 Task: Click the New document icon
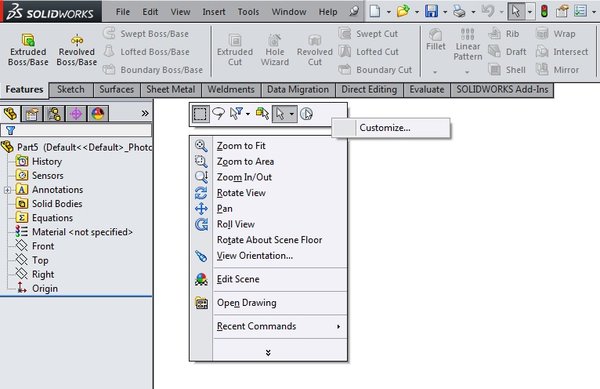[x=375, y=11]
